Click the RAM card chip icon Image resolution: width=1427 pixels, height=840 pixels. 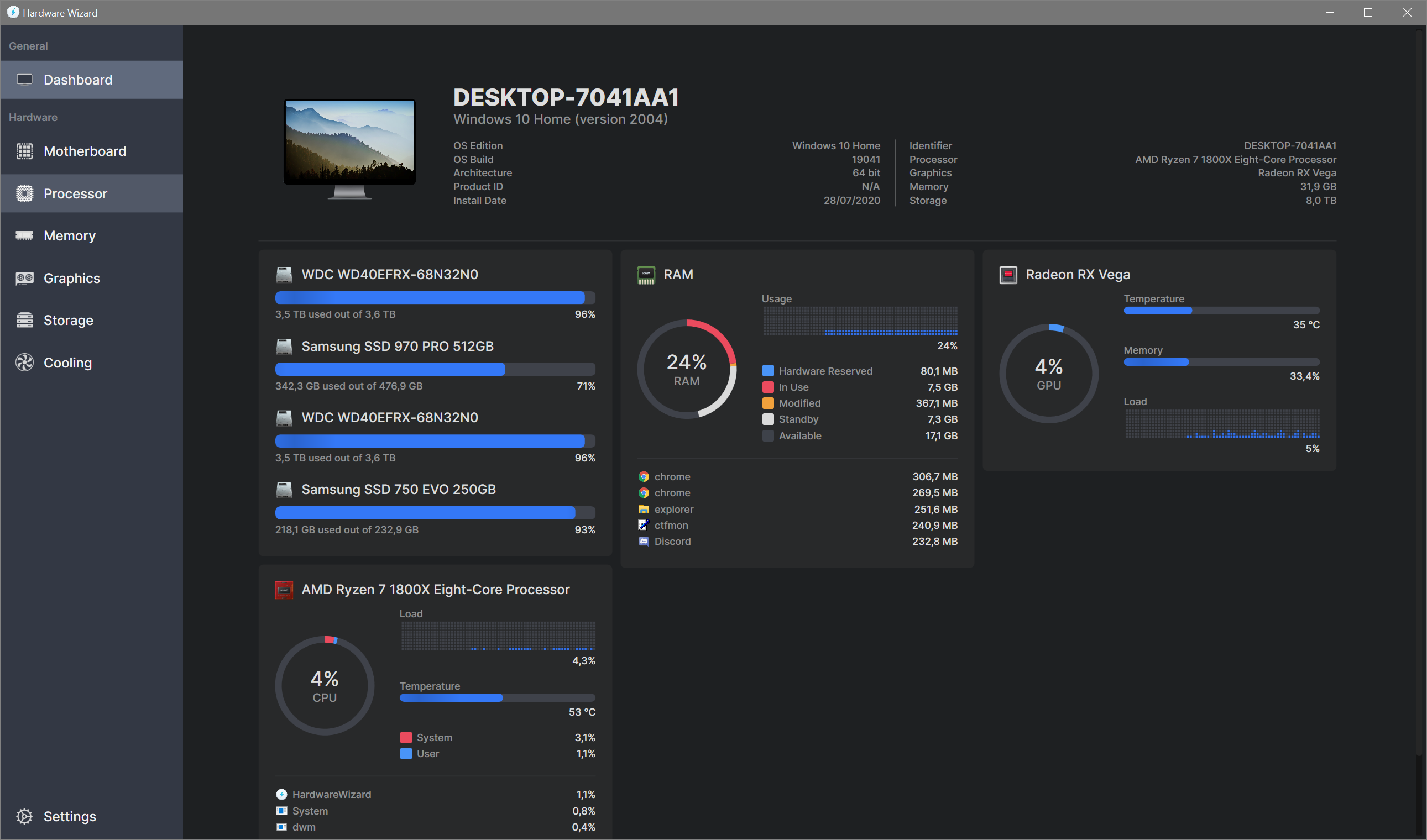(646, 275)
